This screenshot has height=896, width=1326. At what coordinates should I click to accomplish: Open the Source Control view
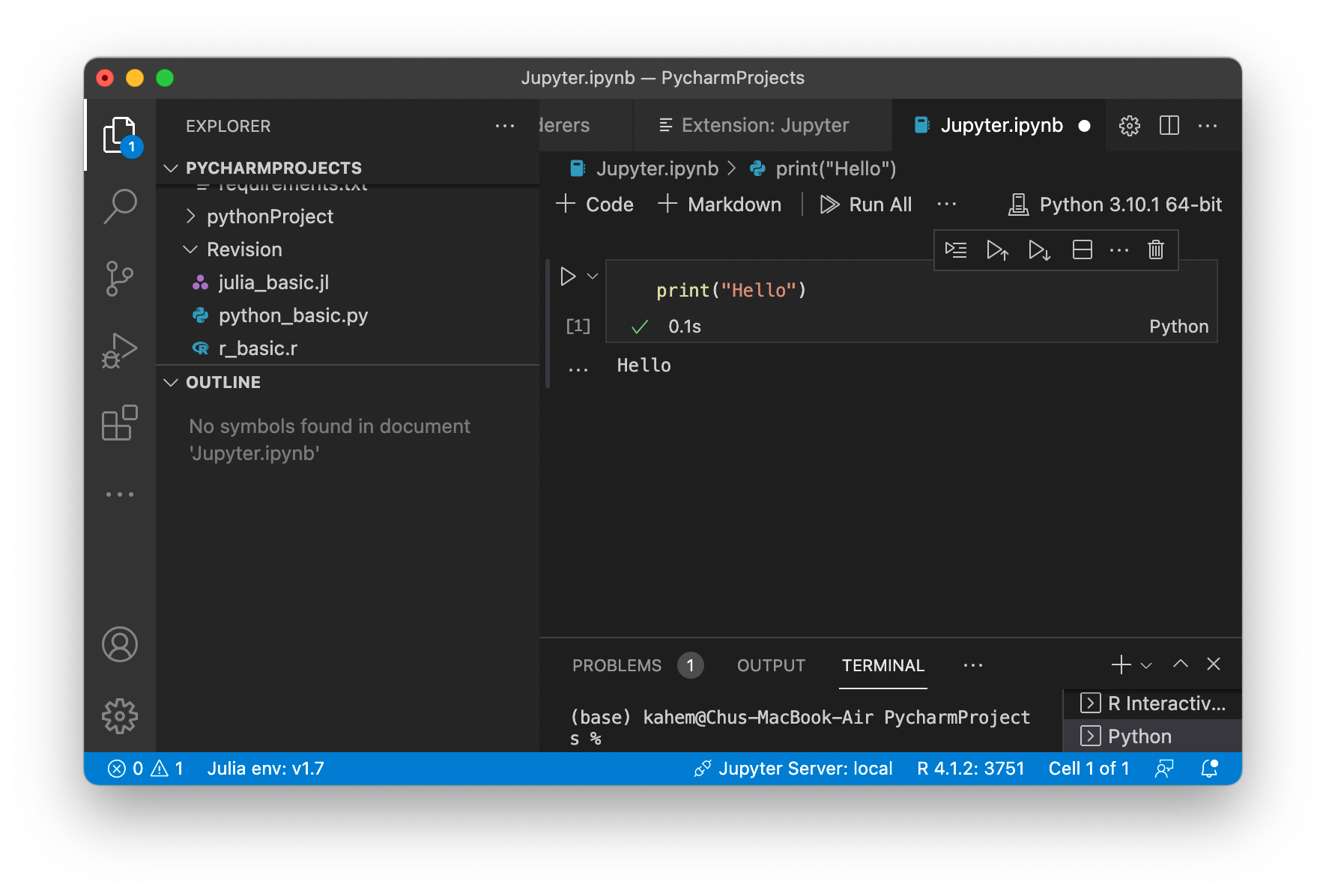click(x=120, y=279)
